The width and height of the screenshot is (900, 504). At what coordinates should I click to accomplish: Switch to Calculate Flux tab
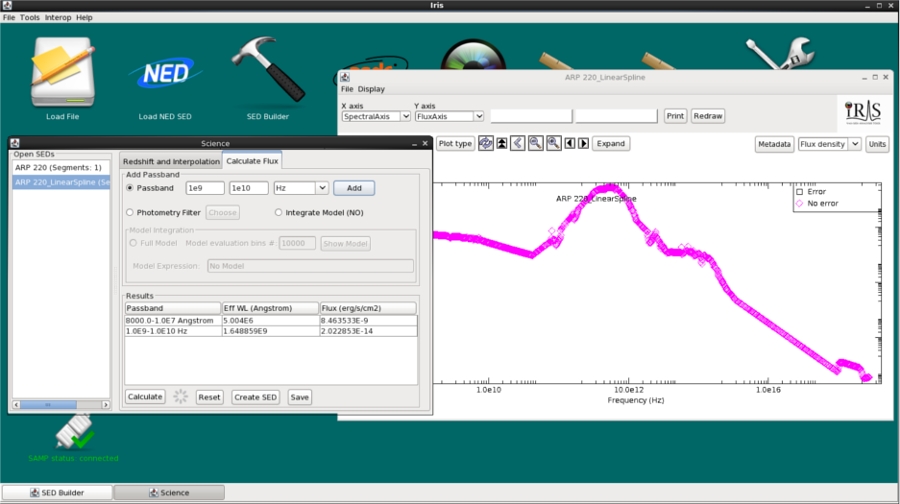(252, 161)
